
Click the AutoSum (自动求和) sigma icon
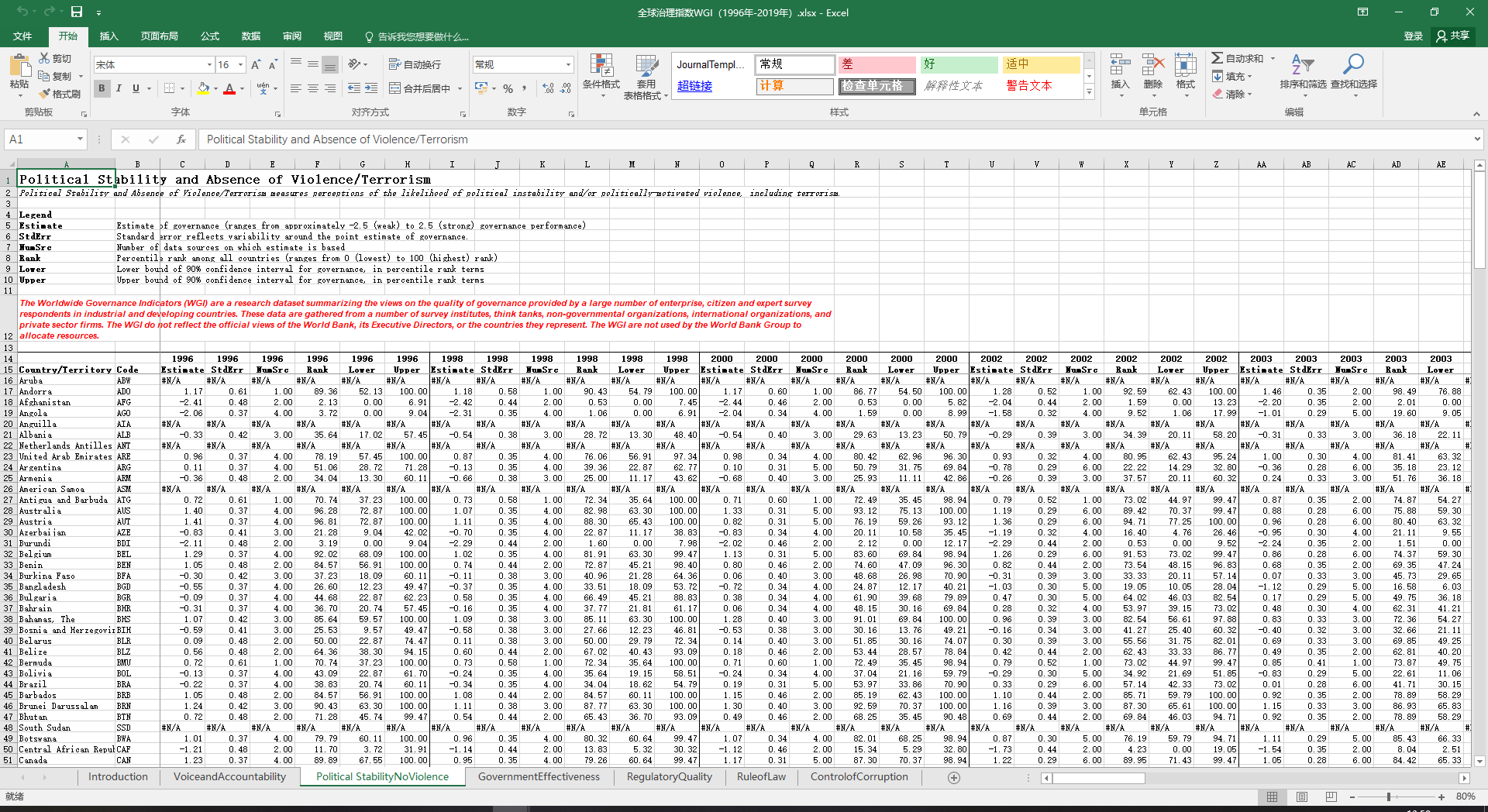(x=1218, y=58)
